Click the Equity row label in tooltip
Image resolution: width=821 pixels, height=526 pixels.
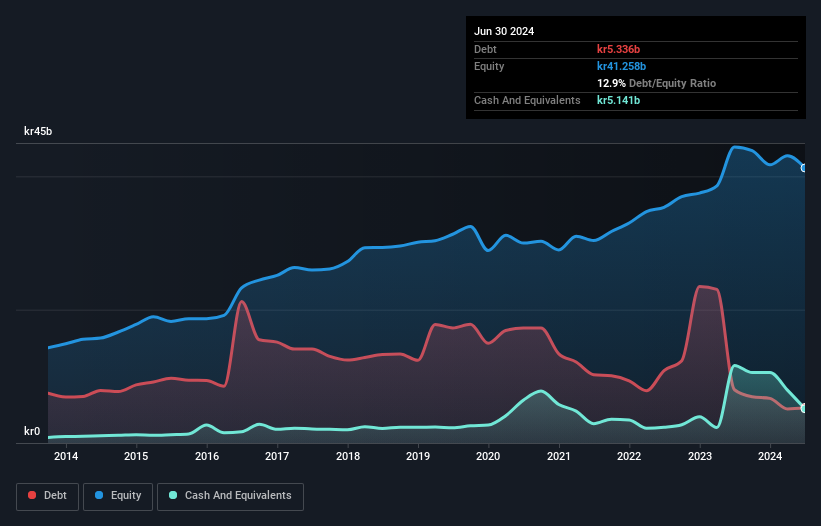pyautogui.click(x=489, y=66)
